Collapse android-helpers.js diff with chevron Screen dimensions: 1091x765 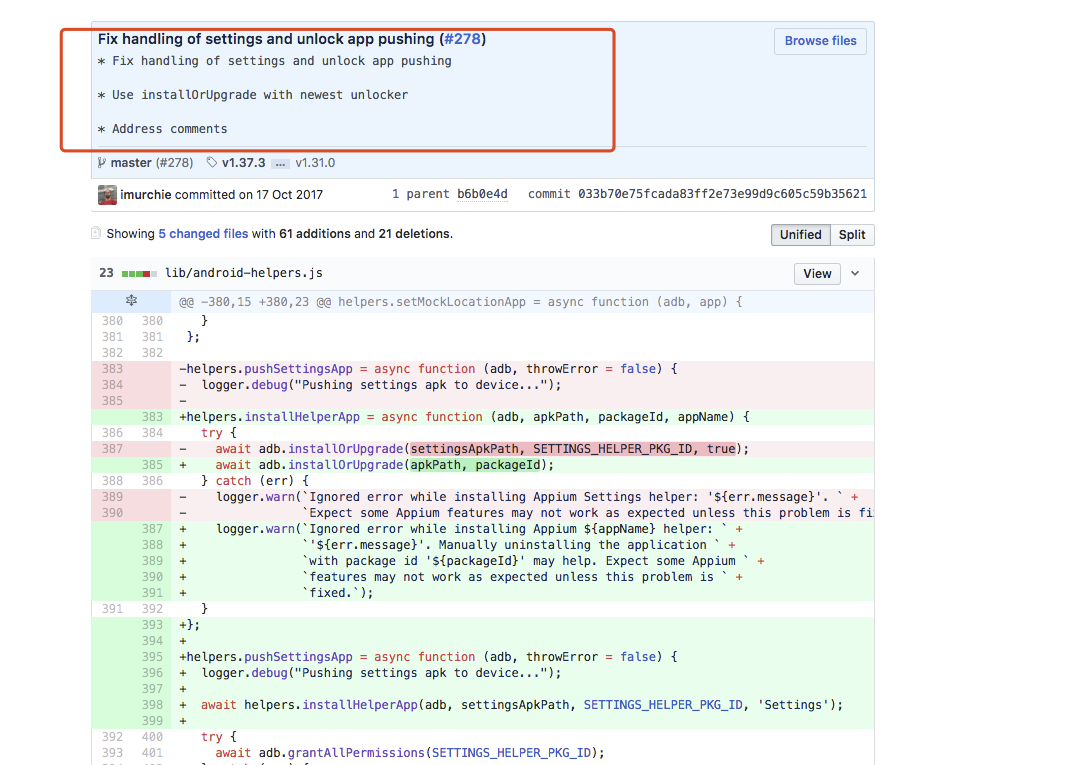pos(855,274)
